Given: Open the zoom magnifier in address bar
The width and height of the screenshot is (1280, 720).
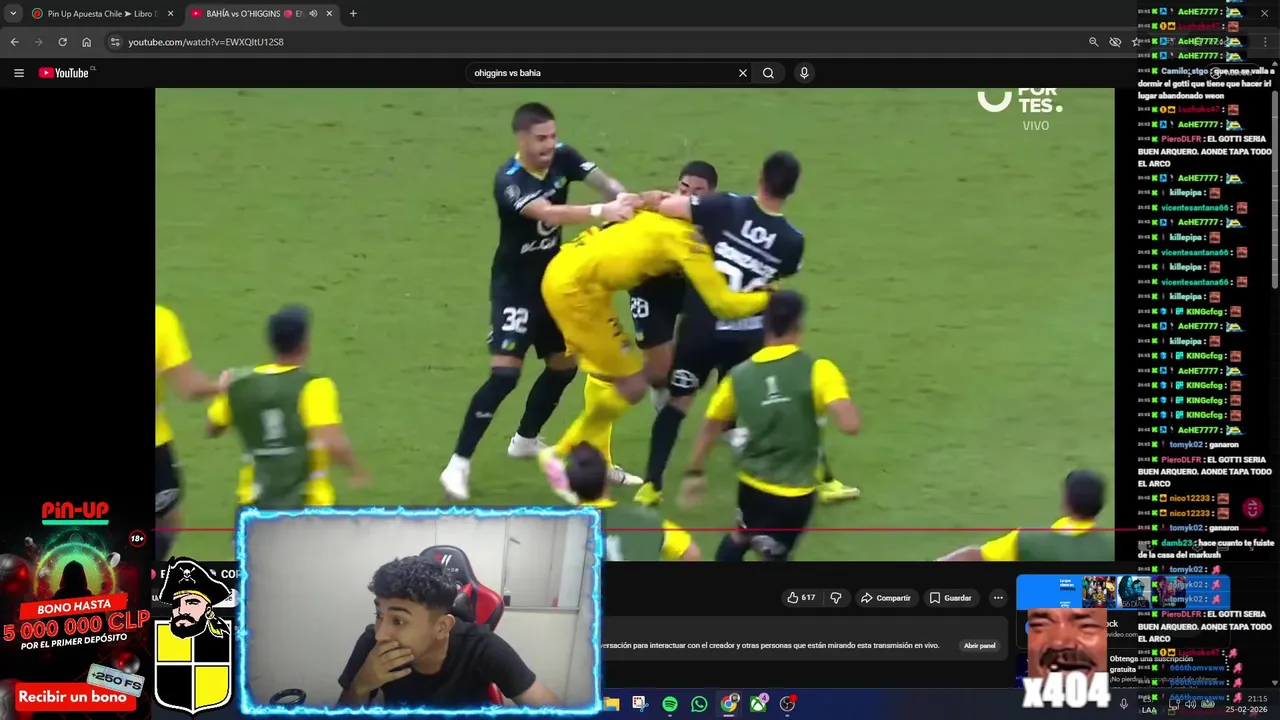Looking at the screenshot, I should (x=1093, y=42).
